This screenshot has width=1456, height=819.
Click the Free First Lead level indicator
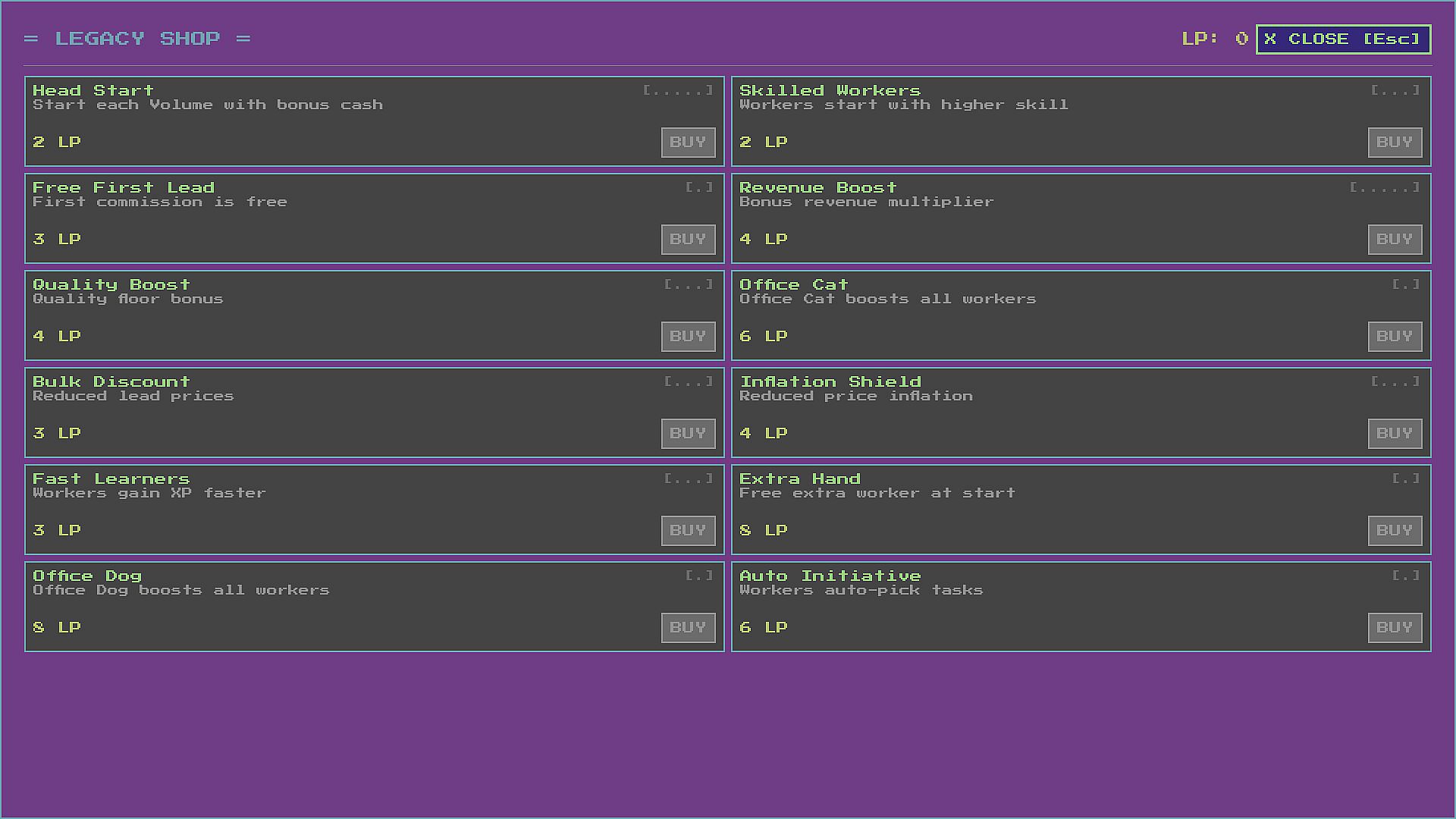[x=699, y=187]
